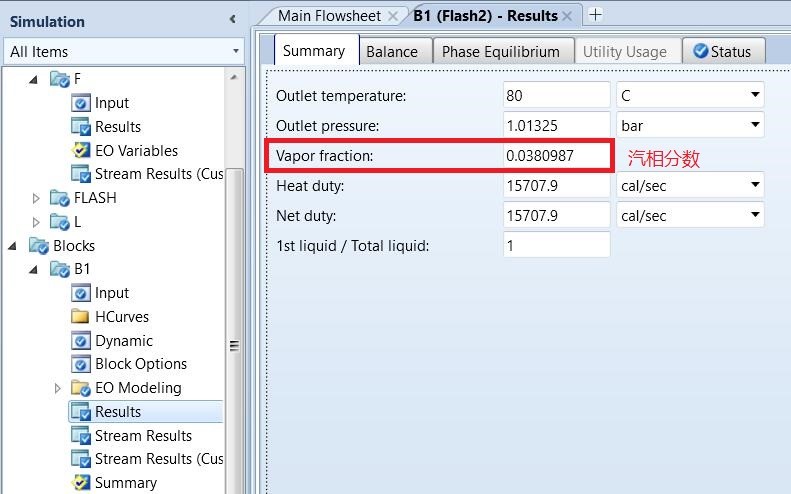Open the outlet temperature unit dropdown
The image size is (791, 494).
pos(754,96)
